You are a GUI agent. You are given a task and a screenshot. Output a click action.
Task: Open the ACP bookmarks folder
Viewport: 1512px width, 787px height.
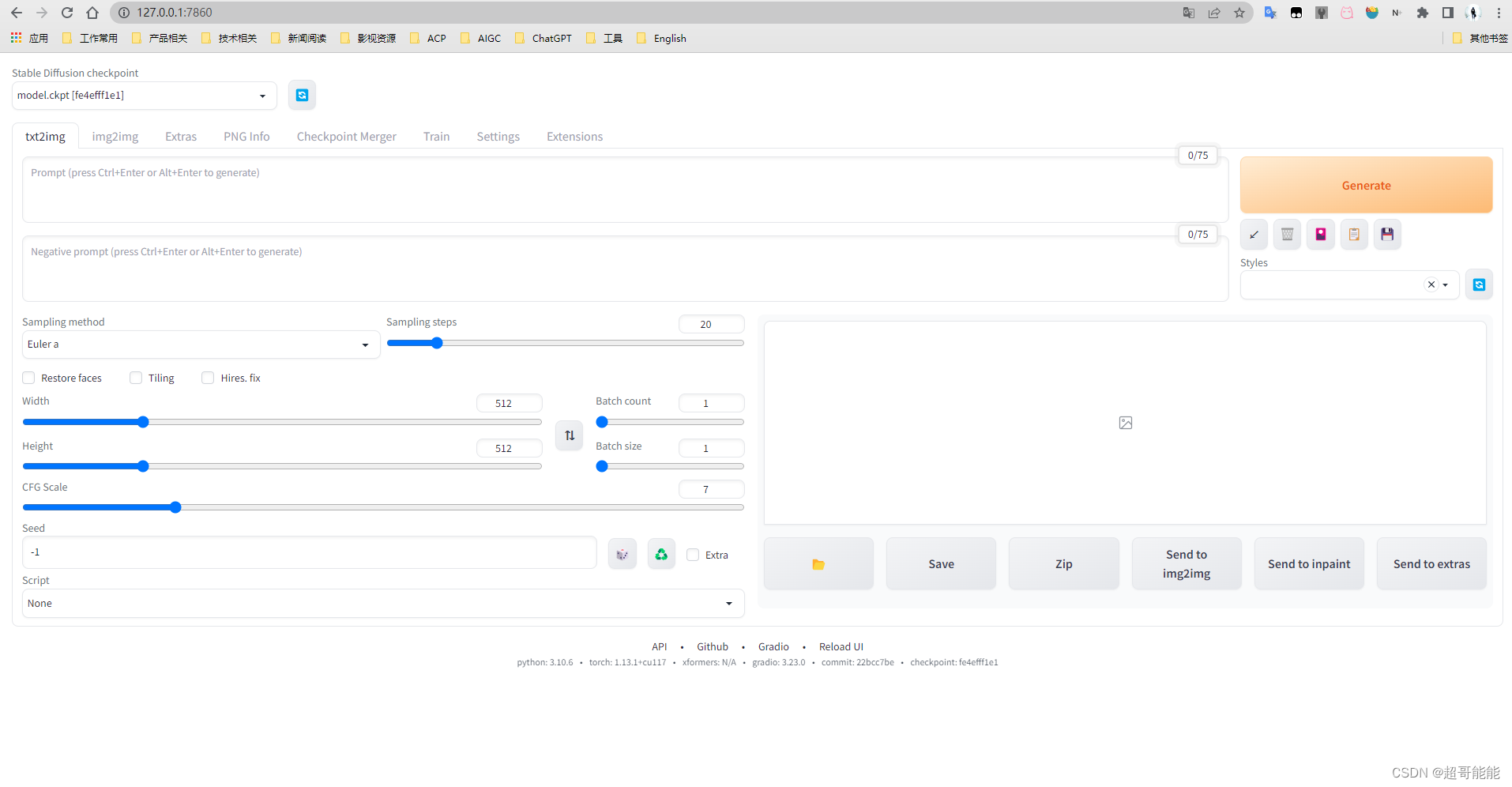click(428, 38)
